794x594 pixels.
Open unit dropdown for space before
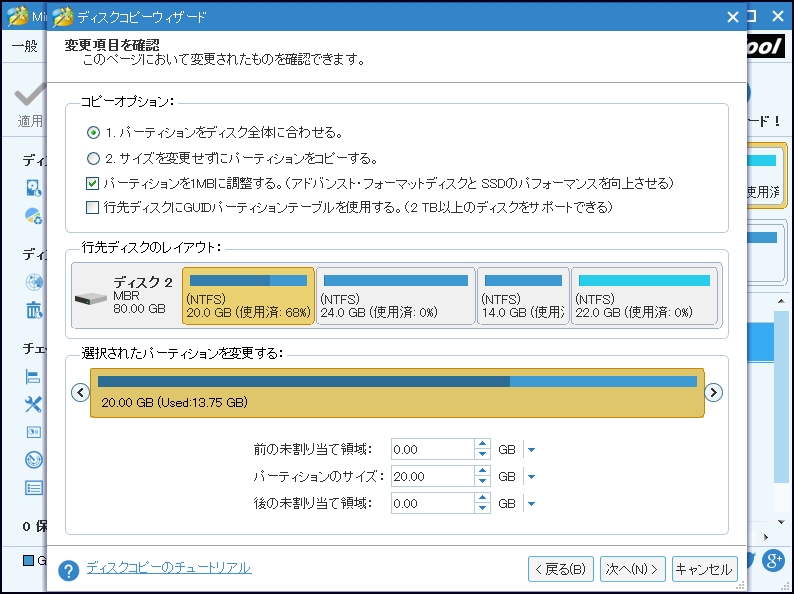click(531, 450)
